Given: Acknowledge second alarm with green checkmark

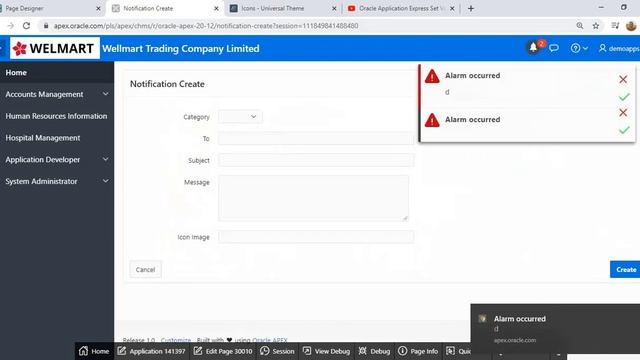Looking at the screenshot, I should tap(624, 130).
